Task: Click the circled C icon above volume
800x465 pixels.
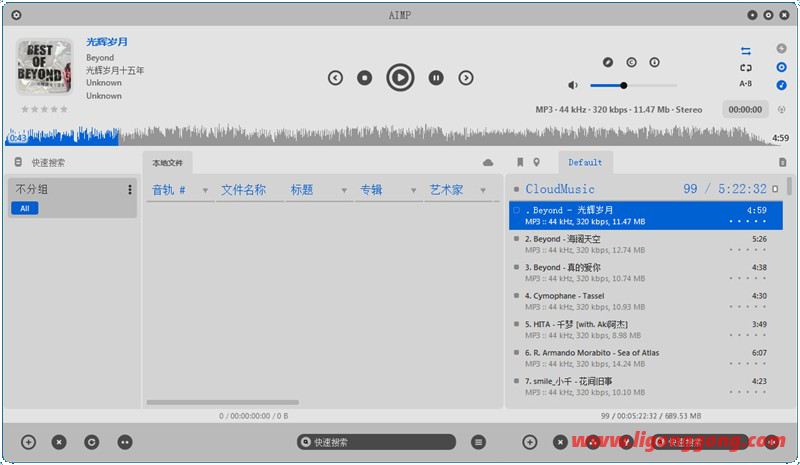Action: [631, 62]
